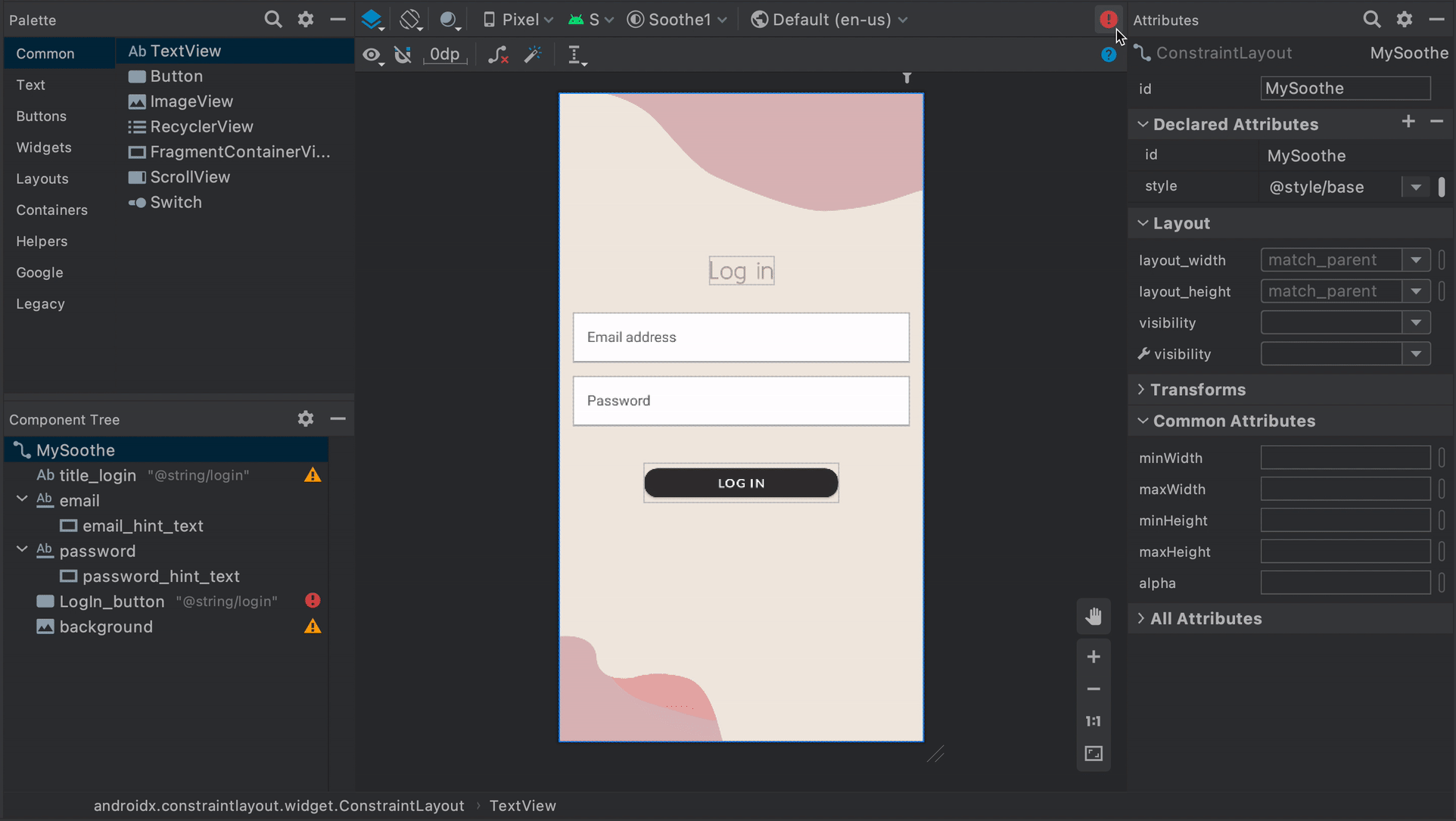Click the error icon on LogIn_button
Screen dimensions: 1456x821
(314, 601)
